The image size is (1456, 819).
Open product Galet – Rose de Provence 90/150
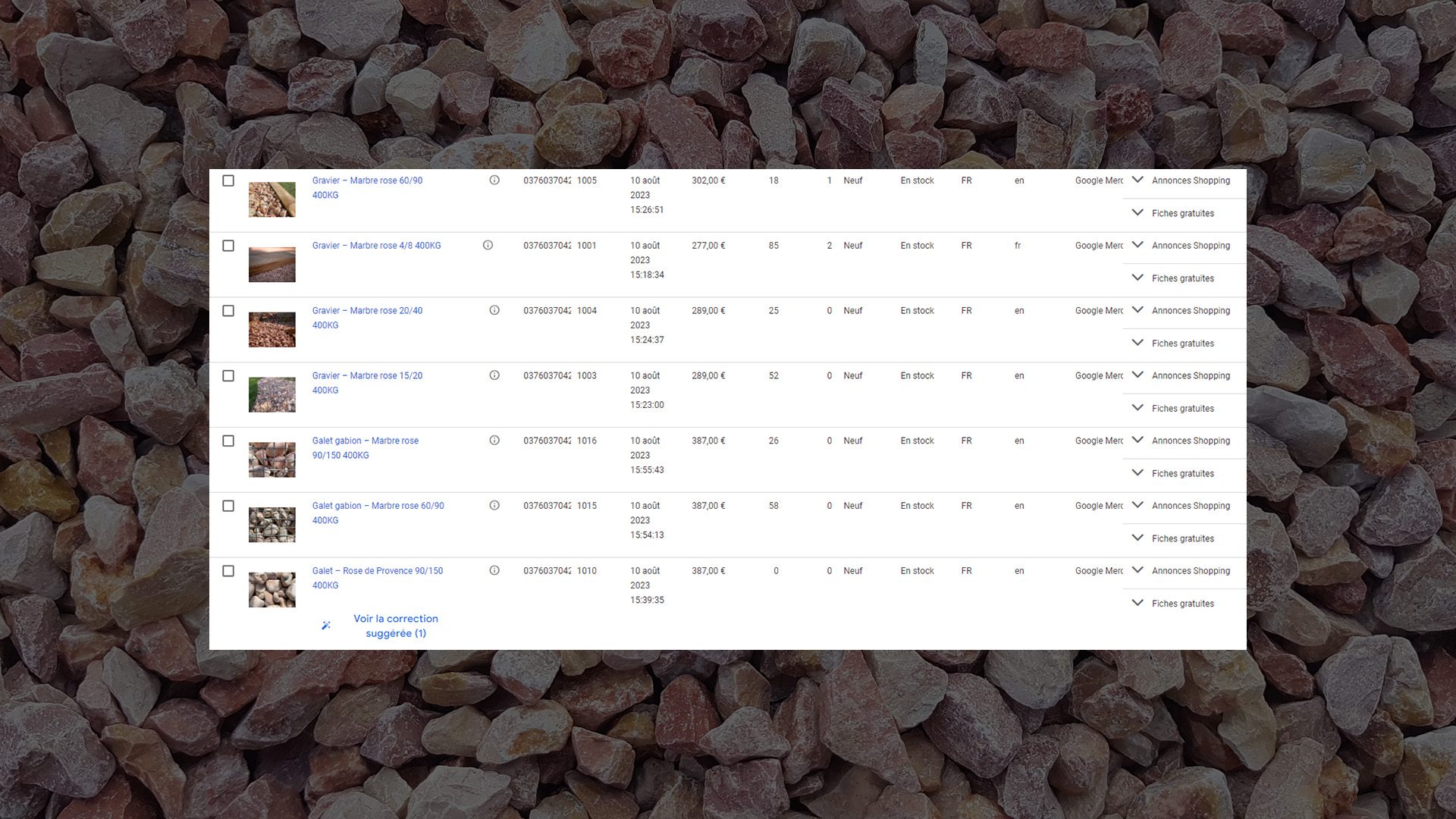[x=377, y=578]
